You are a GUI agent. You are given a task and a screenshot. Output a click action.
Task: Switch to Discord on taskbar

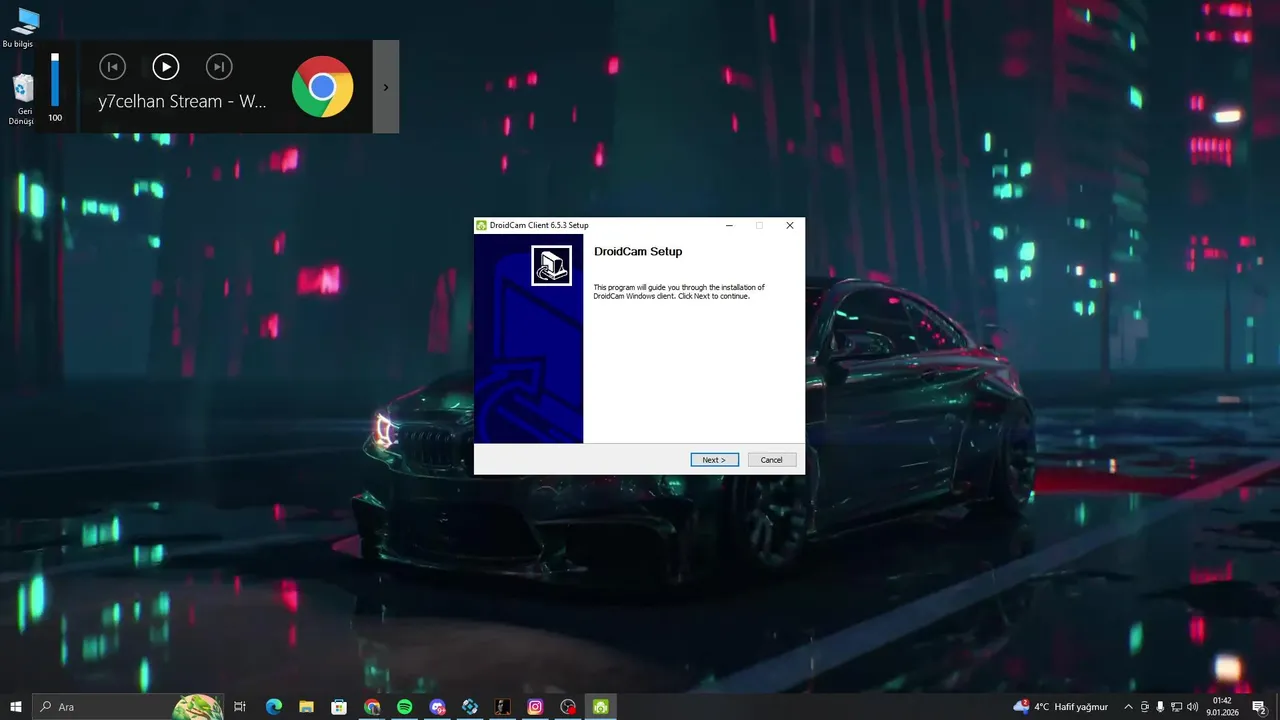[x=437, y=707]
